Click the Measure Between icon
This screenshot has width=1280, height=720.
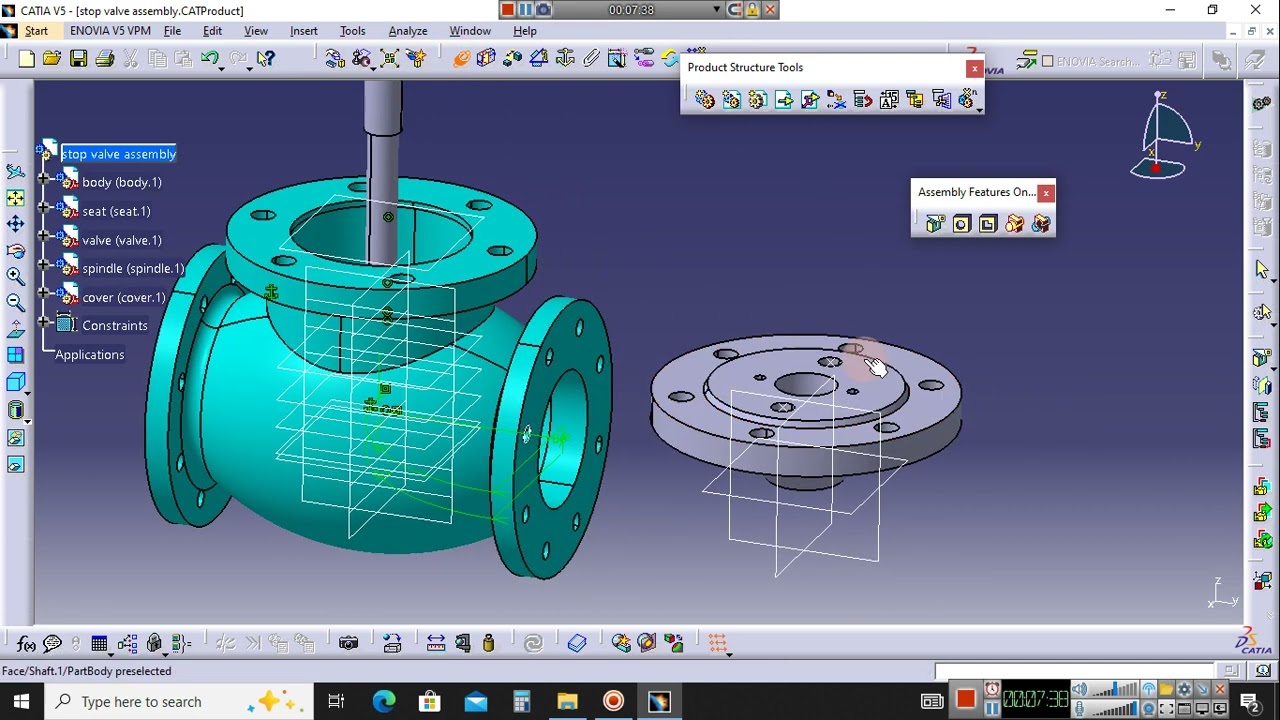click(x=436, y=643)
